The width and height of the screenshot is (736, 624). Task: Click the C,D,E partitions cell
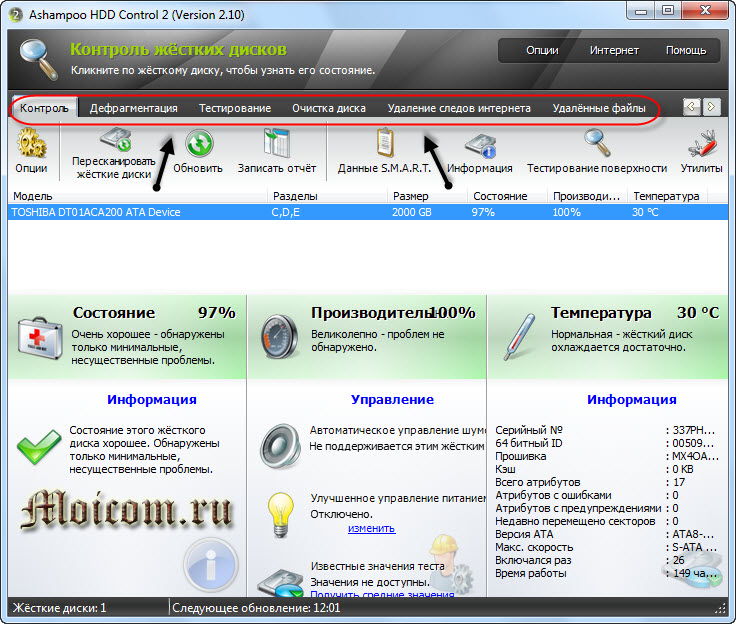pos(285,212)
